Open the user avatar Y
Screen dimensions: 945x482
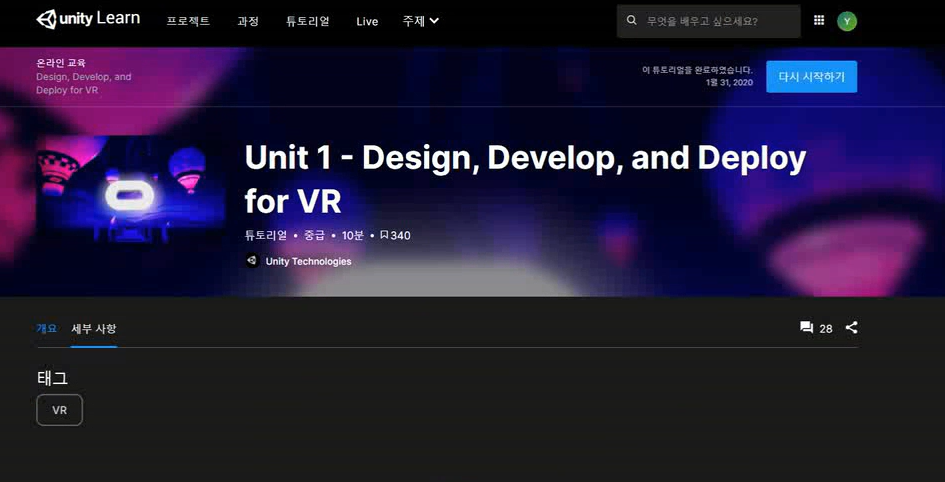click(847, 21)
